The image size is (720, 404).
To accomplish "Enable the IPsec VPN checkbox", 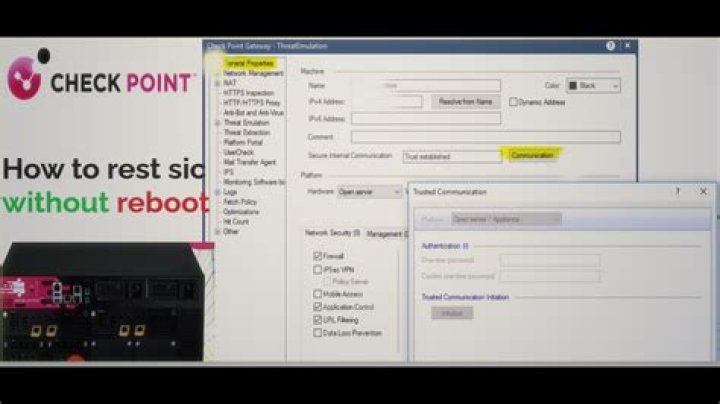I will [x=317, y=270].
